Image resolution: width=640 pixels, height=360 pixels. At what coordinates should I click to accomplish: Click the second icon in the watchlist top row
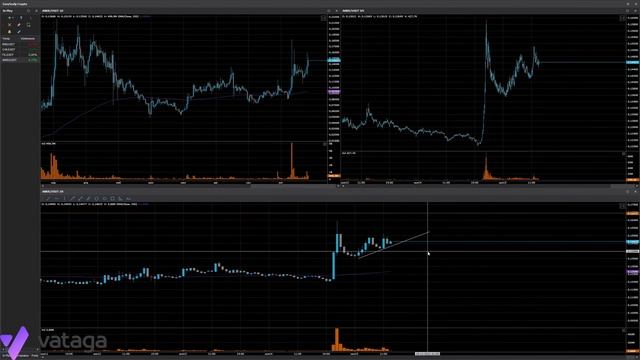pos(21,18)
